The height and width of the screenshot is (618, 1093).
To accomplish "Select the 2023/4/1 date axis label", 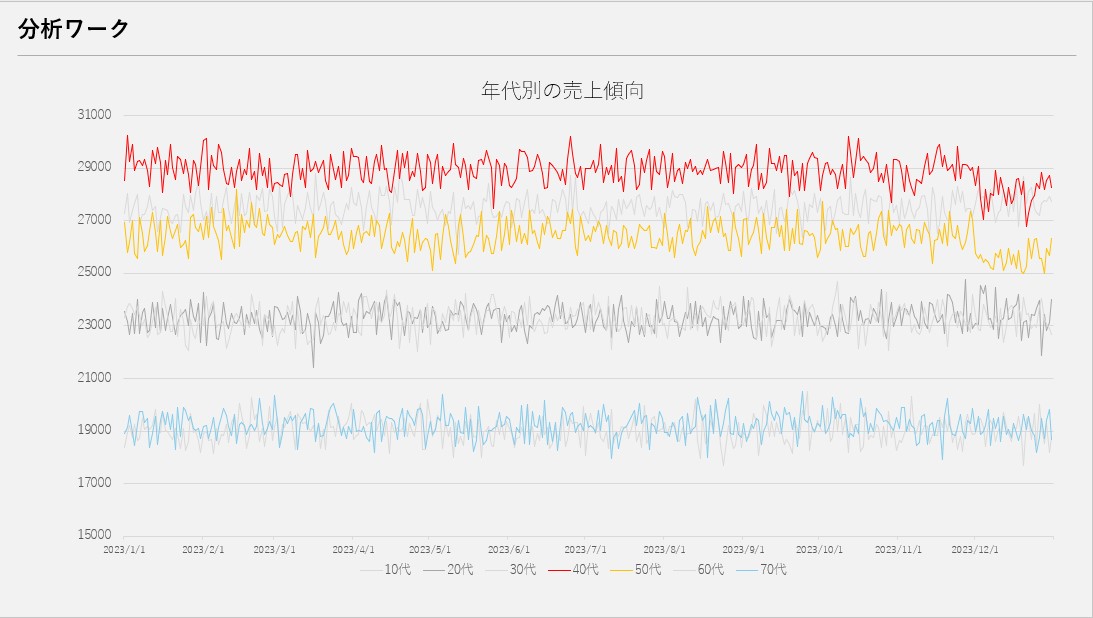I will point(354,549).
